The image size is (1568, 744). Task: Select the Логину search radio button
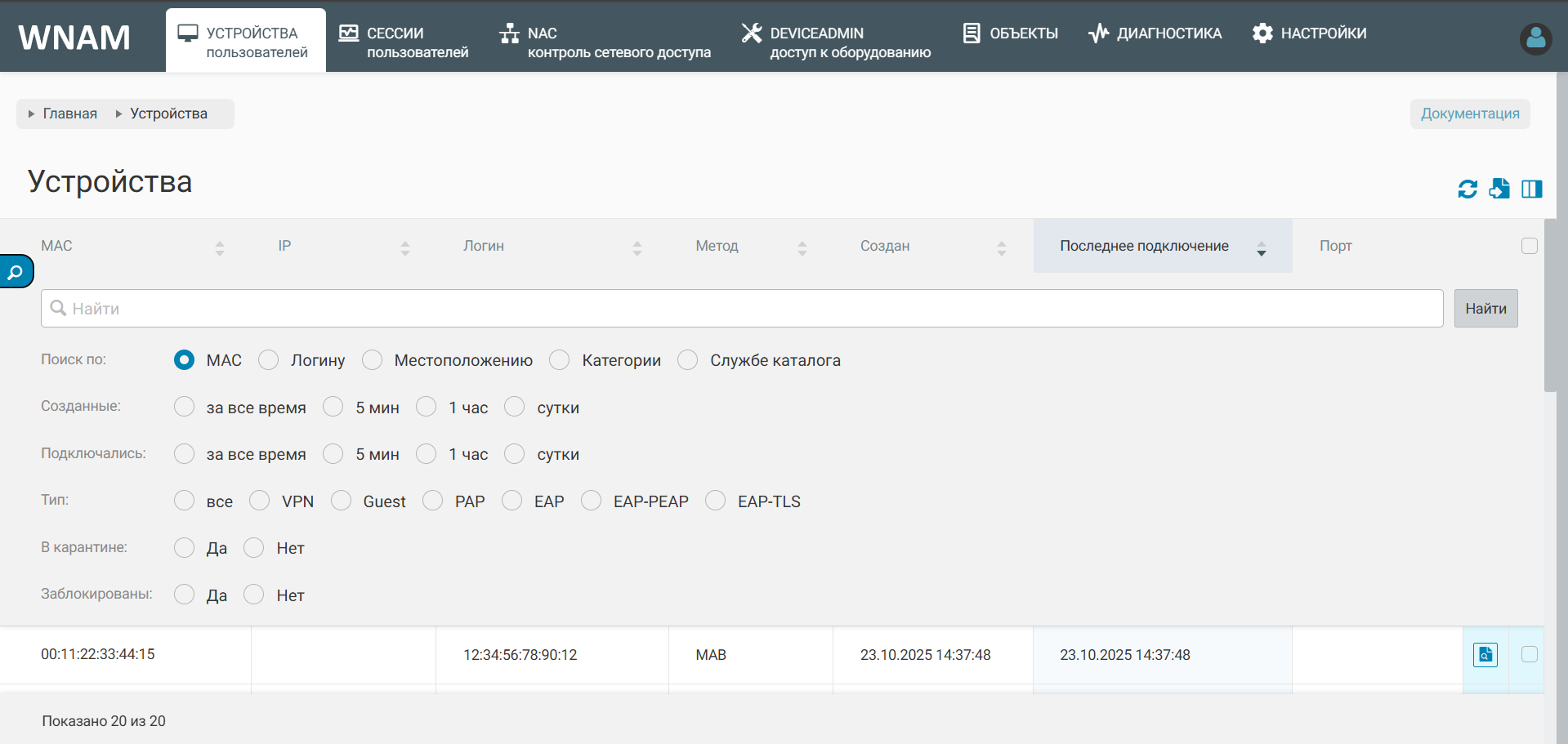269,360
